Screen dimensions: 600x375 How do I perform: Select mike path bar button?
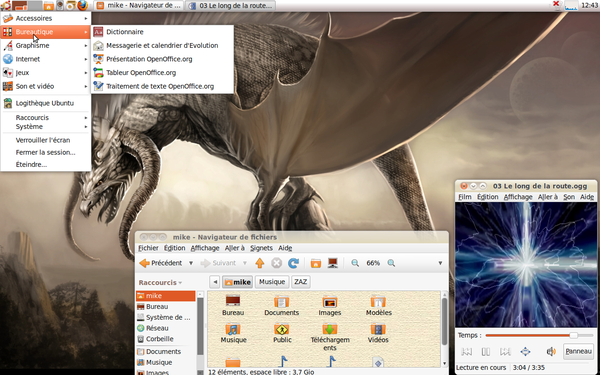point(238,282)
